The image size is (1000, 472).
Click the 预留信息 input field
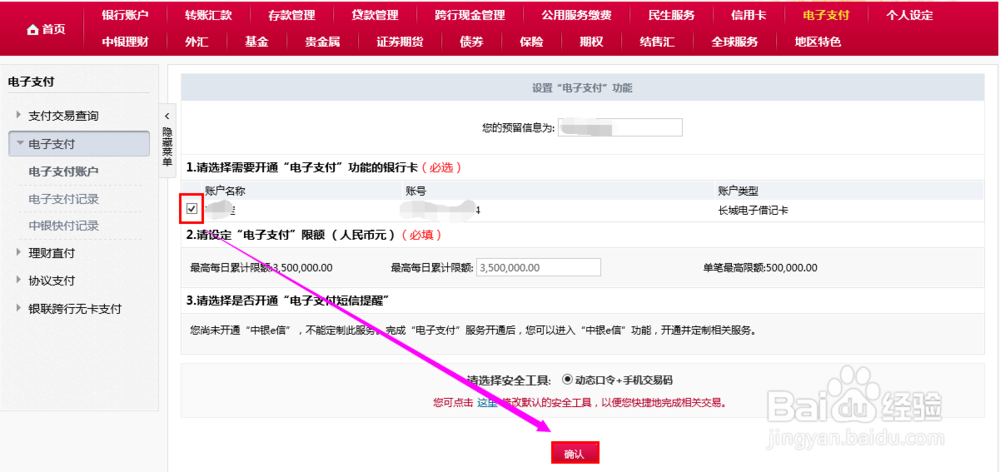620,128
